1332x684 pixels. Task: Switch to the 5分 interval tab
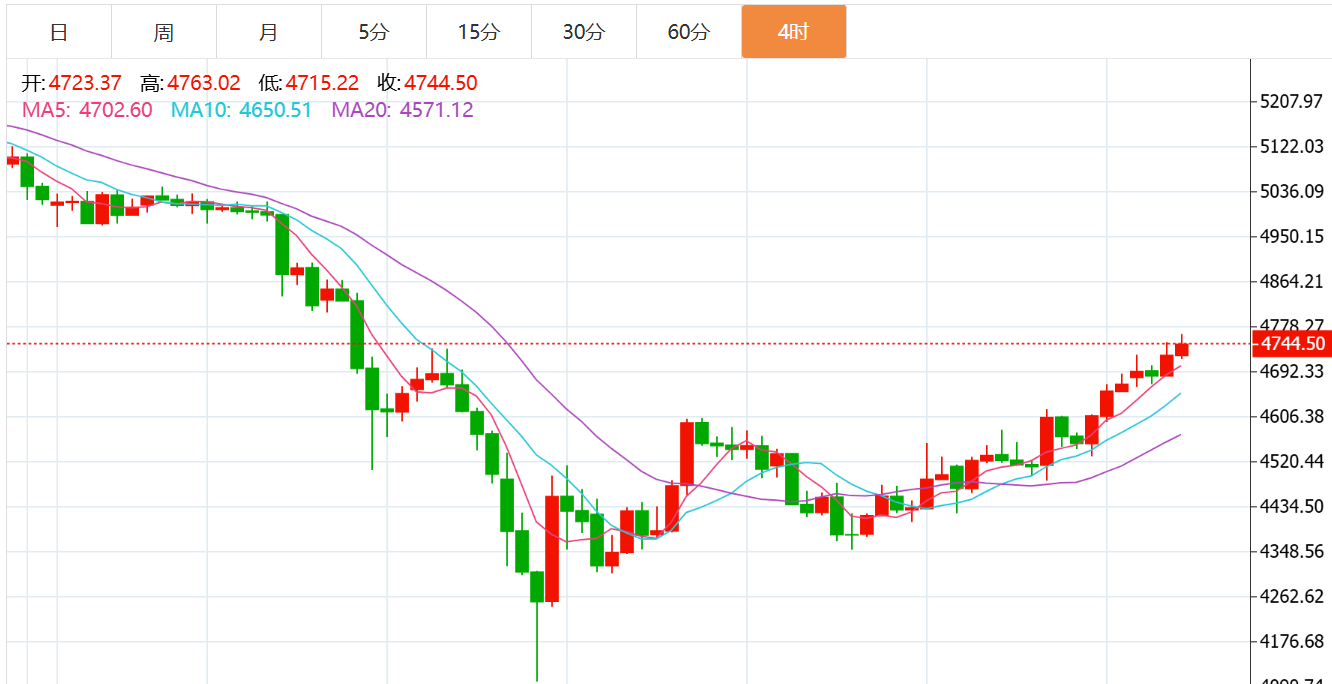pyautogui.click(x=374, y=32)
